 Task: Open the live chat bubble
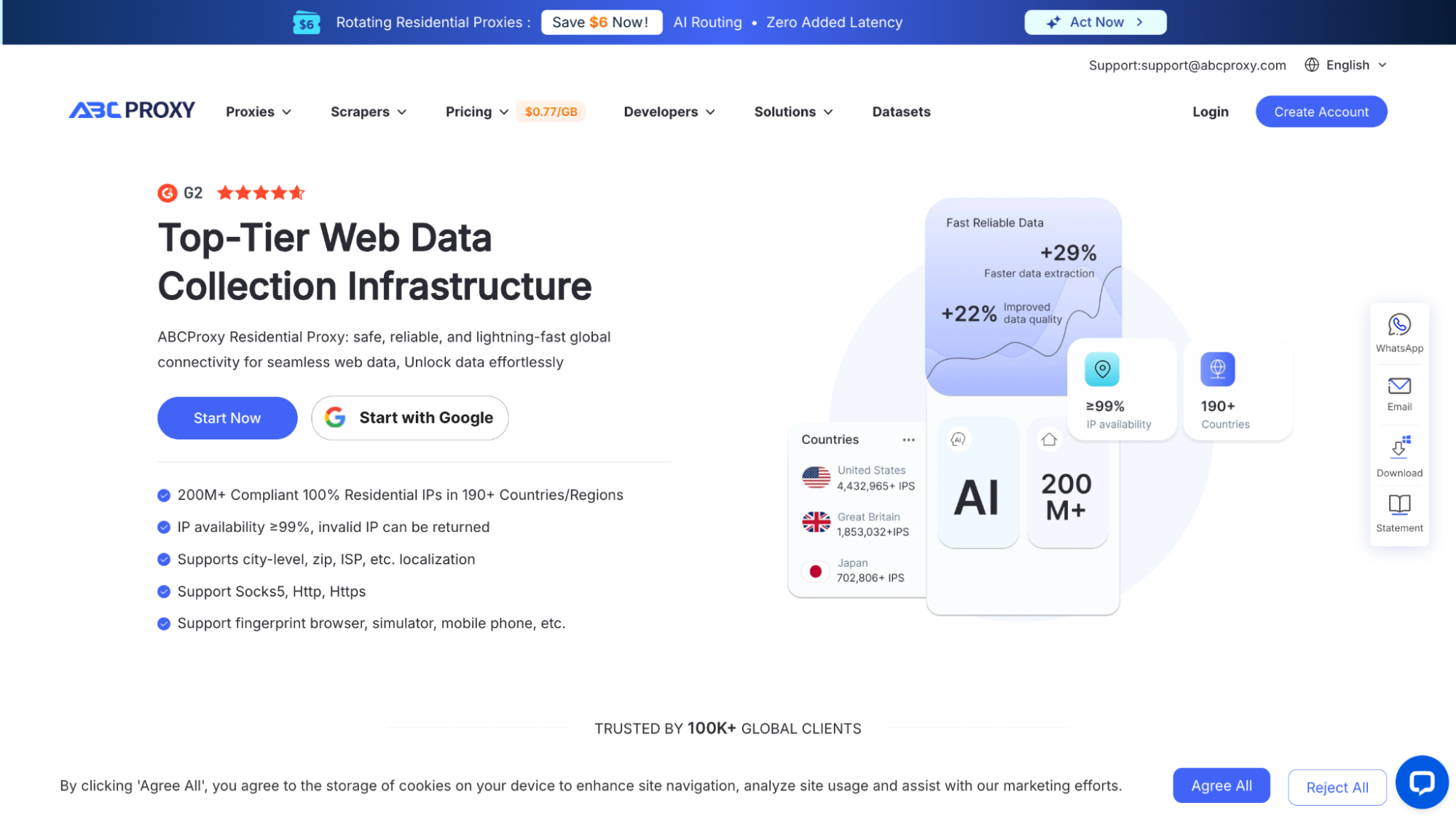tap(1422, 782)
